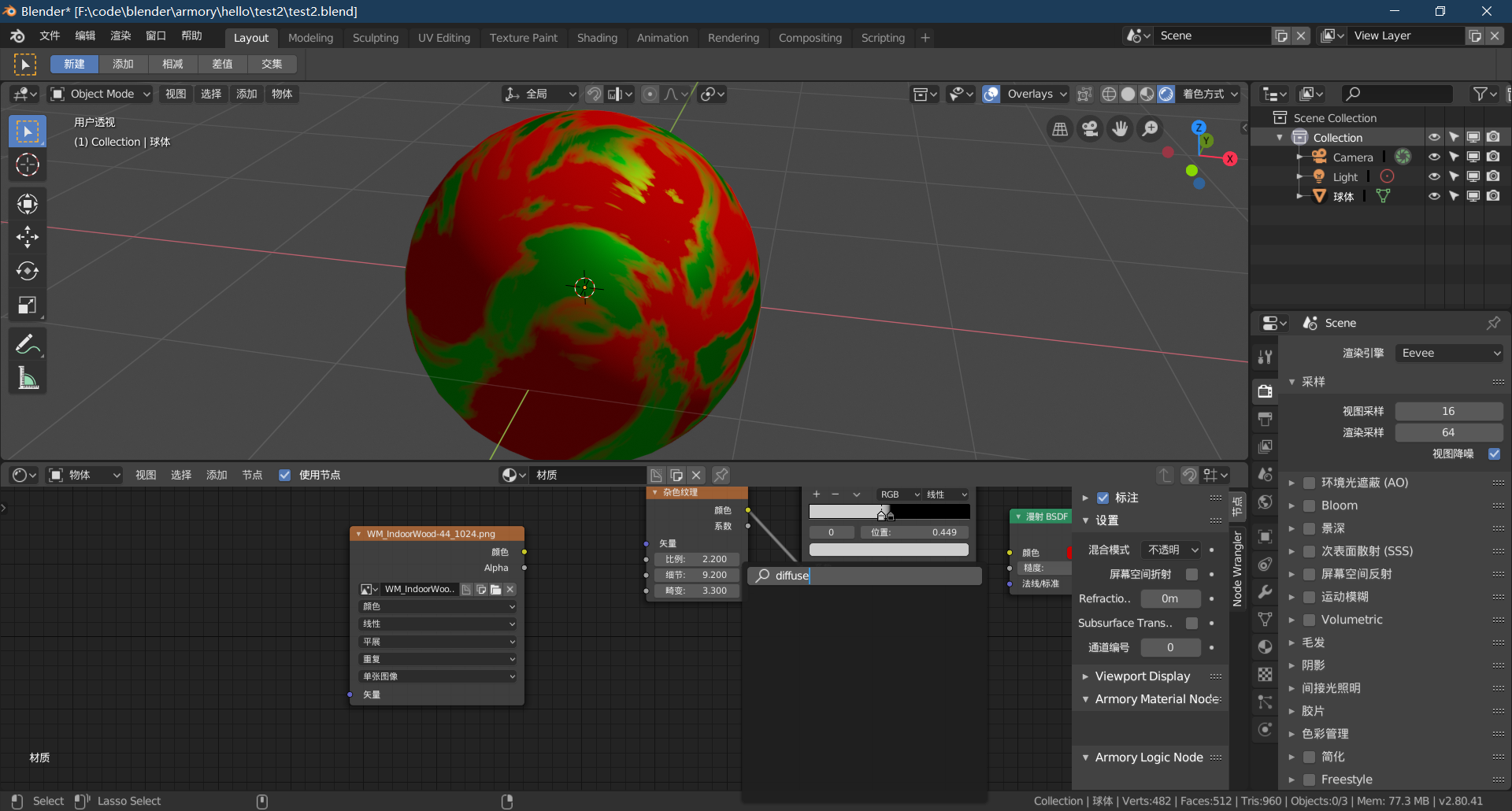The image size is (1512, 811).
Task: Click the zoom view magnifier icon
Action: tap(1151, 128)
